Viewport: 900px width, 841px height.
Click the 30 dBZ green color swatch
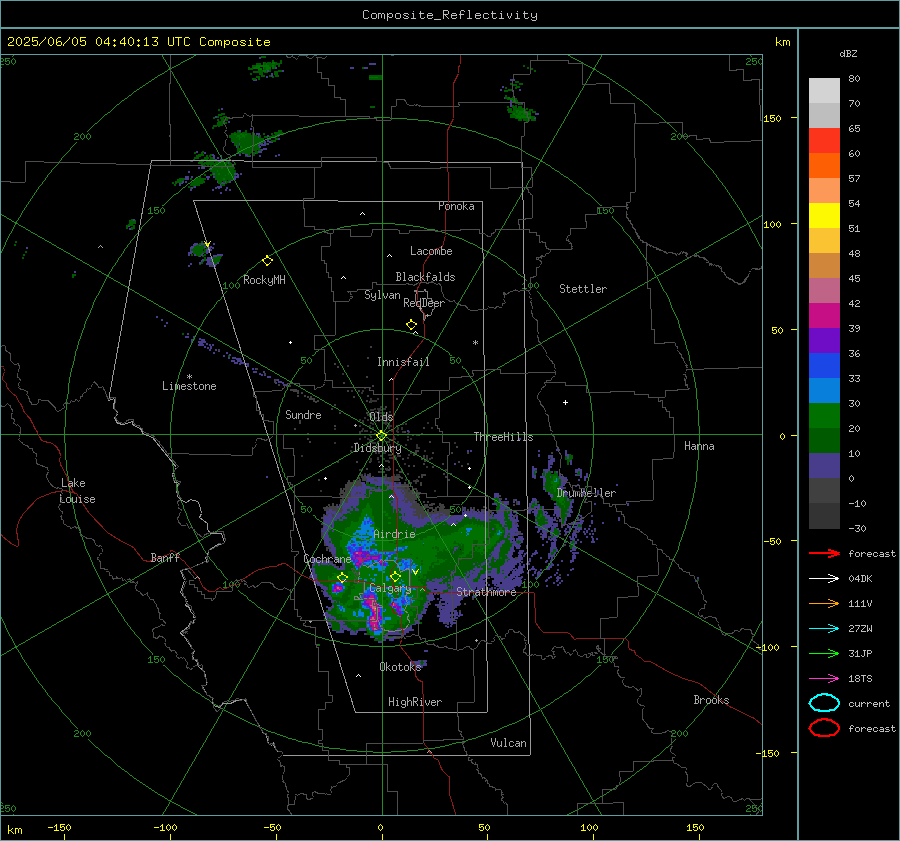pyautogui.click(x=824, y=415)
